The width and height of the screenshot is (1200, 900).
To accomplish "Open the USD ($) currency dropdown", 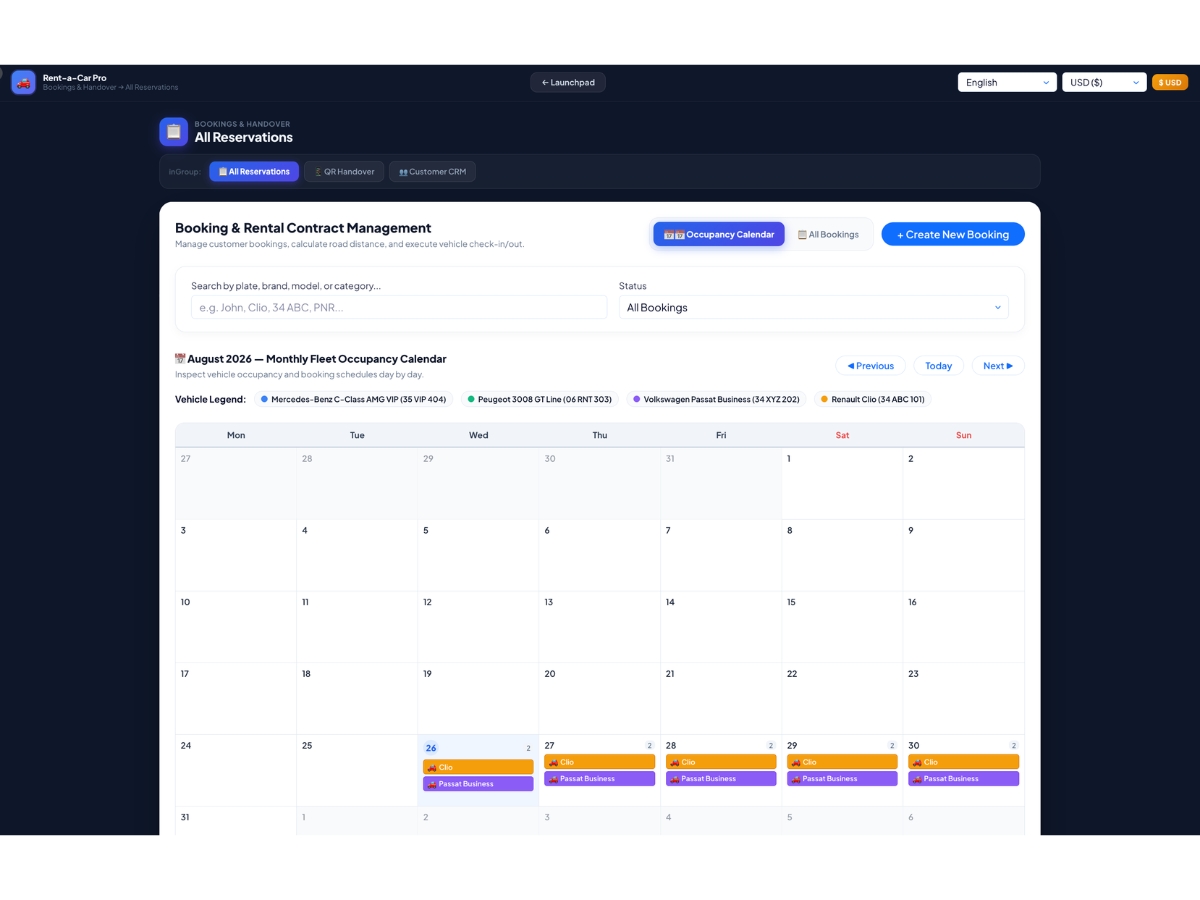I will pos(1104,82).
